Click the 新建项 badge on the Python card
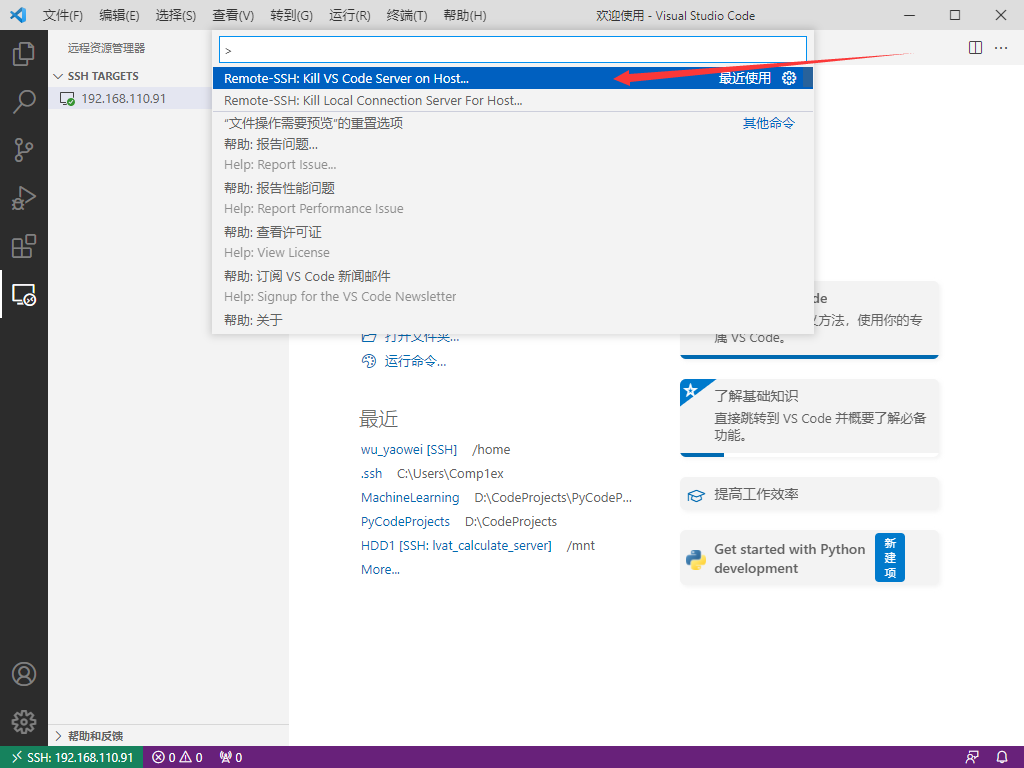The image size is (1024, 768). tap(889, 558)
